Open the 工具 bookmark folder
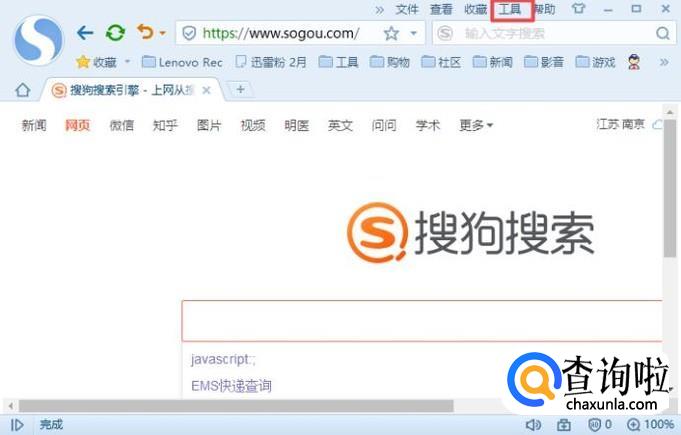Image resolution: width=681 pixels, height=435 pixels. pos(338,63)
